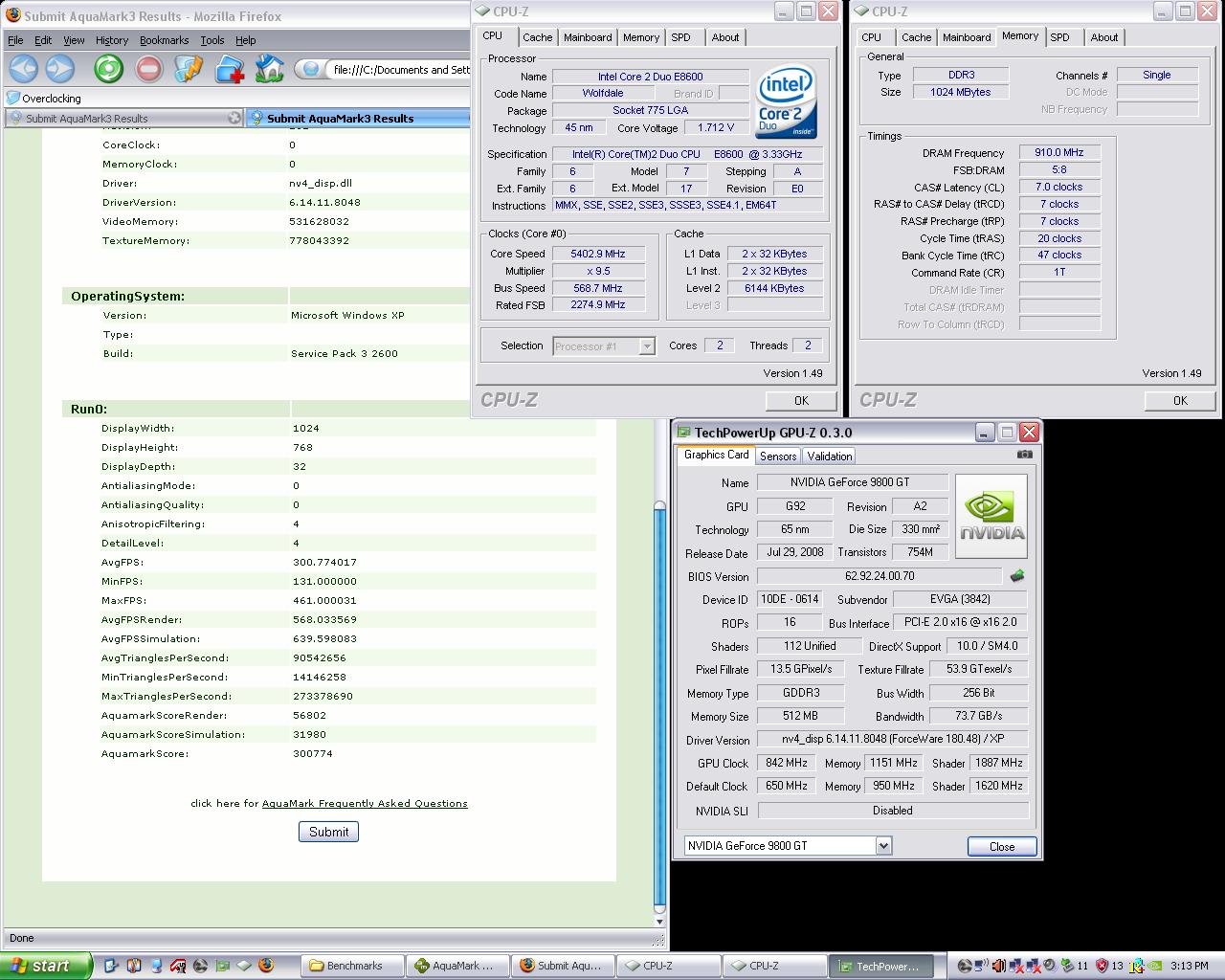This screenshot has height=980, width=1225.
Task: Click the OperatingSystem section heading
Action: click(x=128, y=296)
